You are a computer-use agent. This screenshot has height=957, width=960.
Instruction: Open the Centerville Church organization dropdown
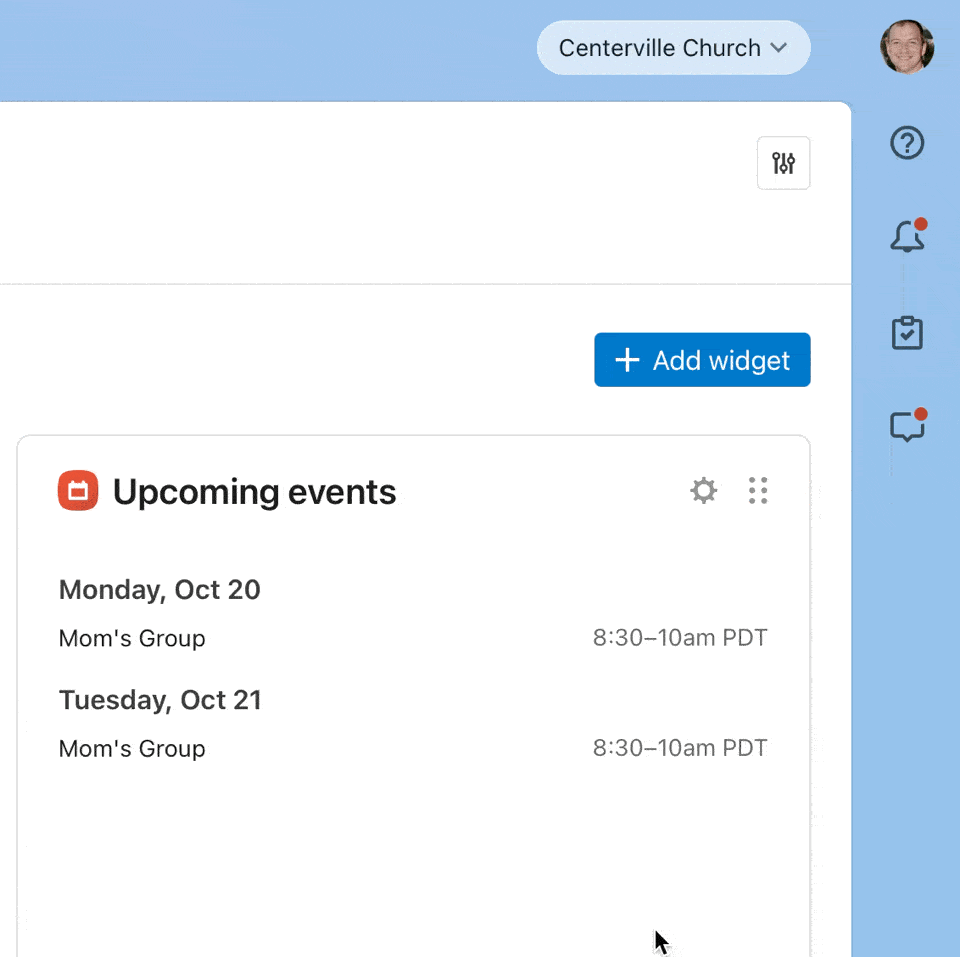click(672, 47)
